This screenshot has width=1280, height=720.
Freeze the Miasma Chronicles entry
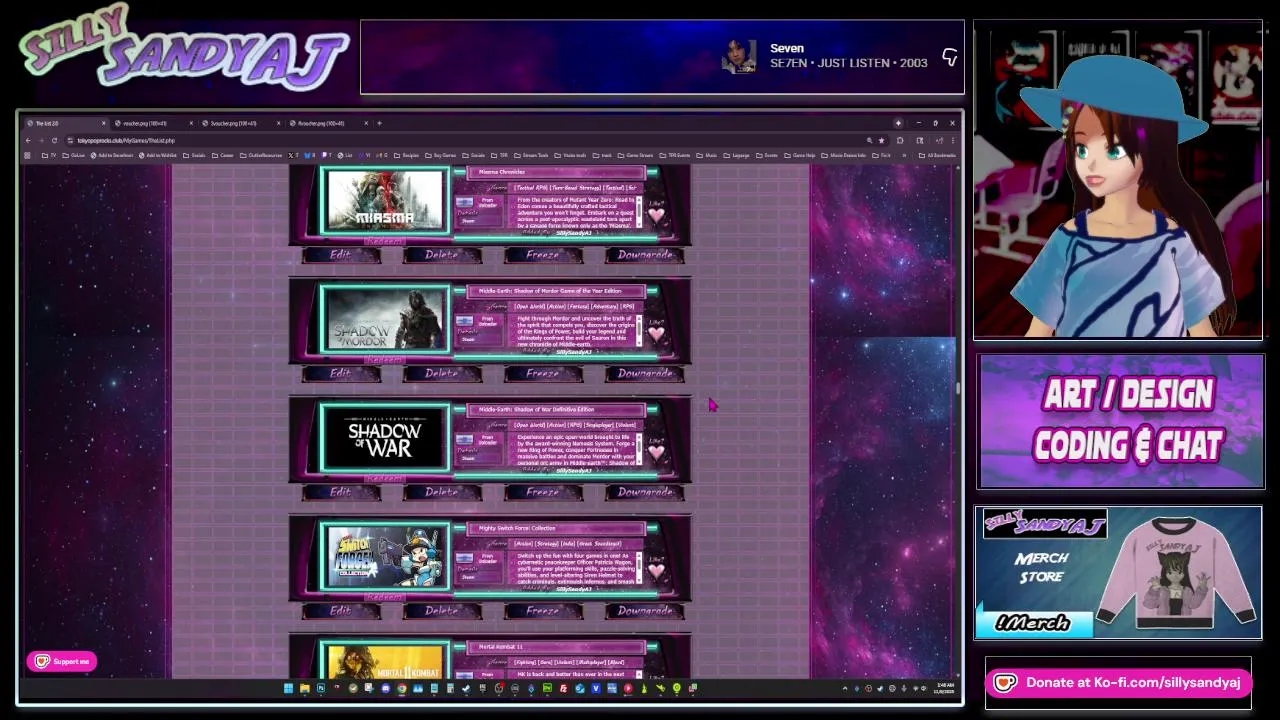pos(543,255)
